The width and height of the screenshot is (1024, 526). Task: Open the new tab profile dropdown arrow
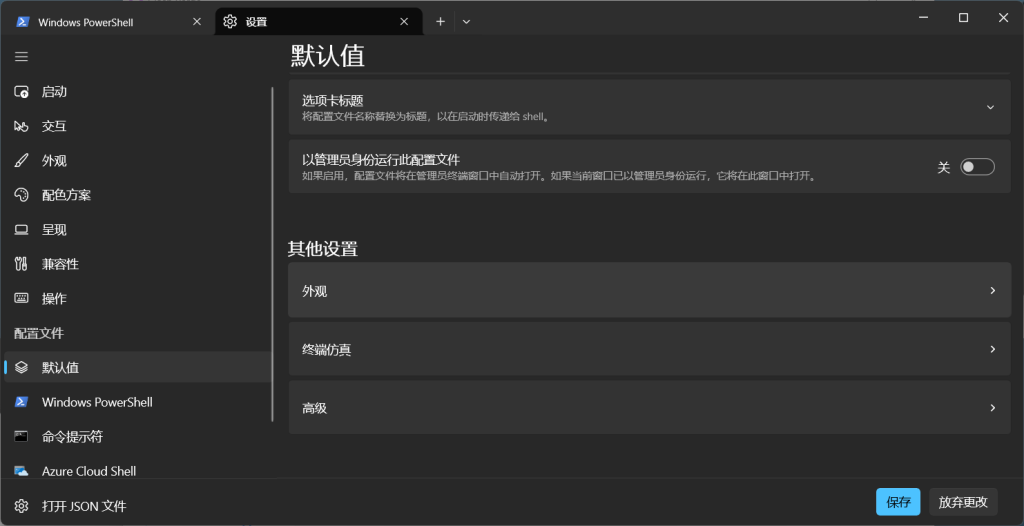point(466,22)
